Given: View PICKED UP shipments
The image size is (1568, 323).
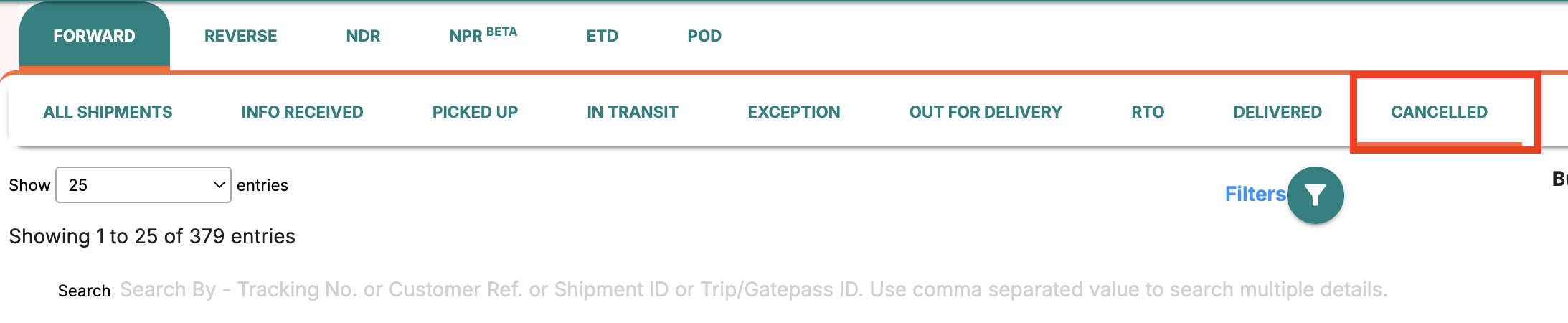Looking at the screenshot, I should [x=475, y=112].
